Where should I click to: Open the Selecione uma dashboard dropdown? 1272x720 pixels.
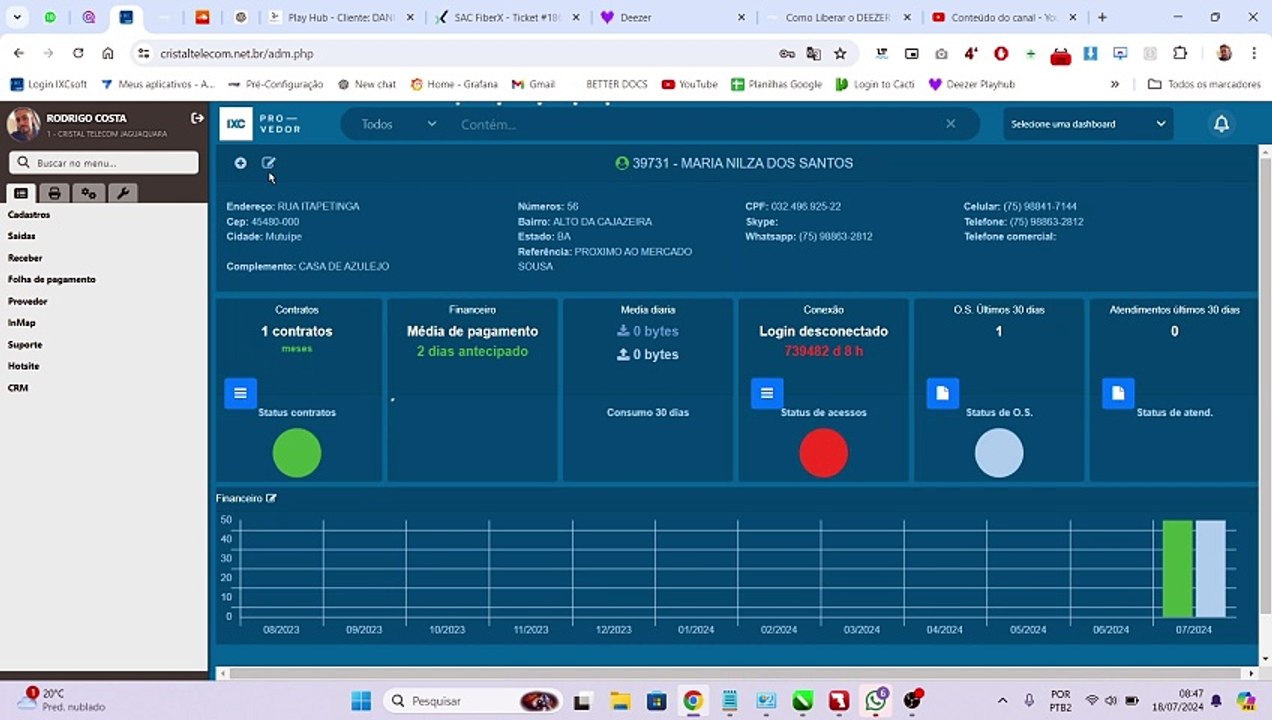point(1088,124)
